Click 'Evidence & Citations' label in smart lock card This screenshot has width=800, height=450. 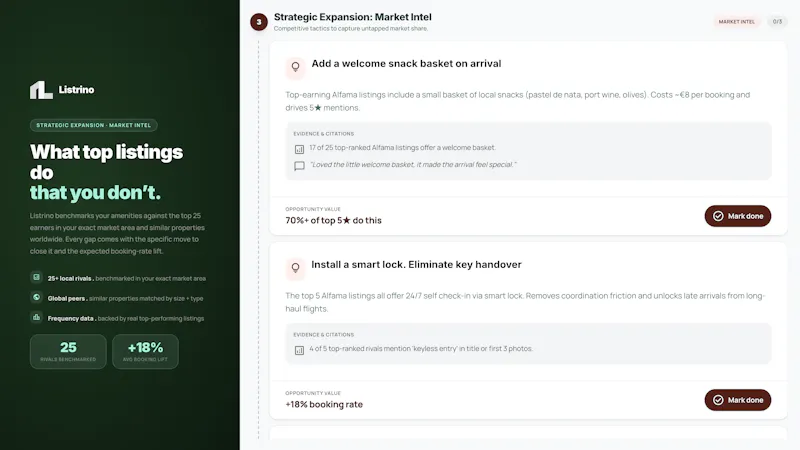(323, 335)
